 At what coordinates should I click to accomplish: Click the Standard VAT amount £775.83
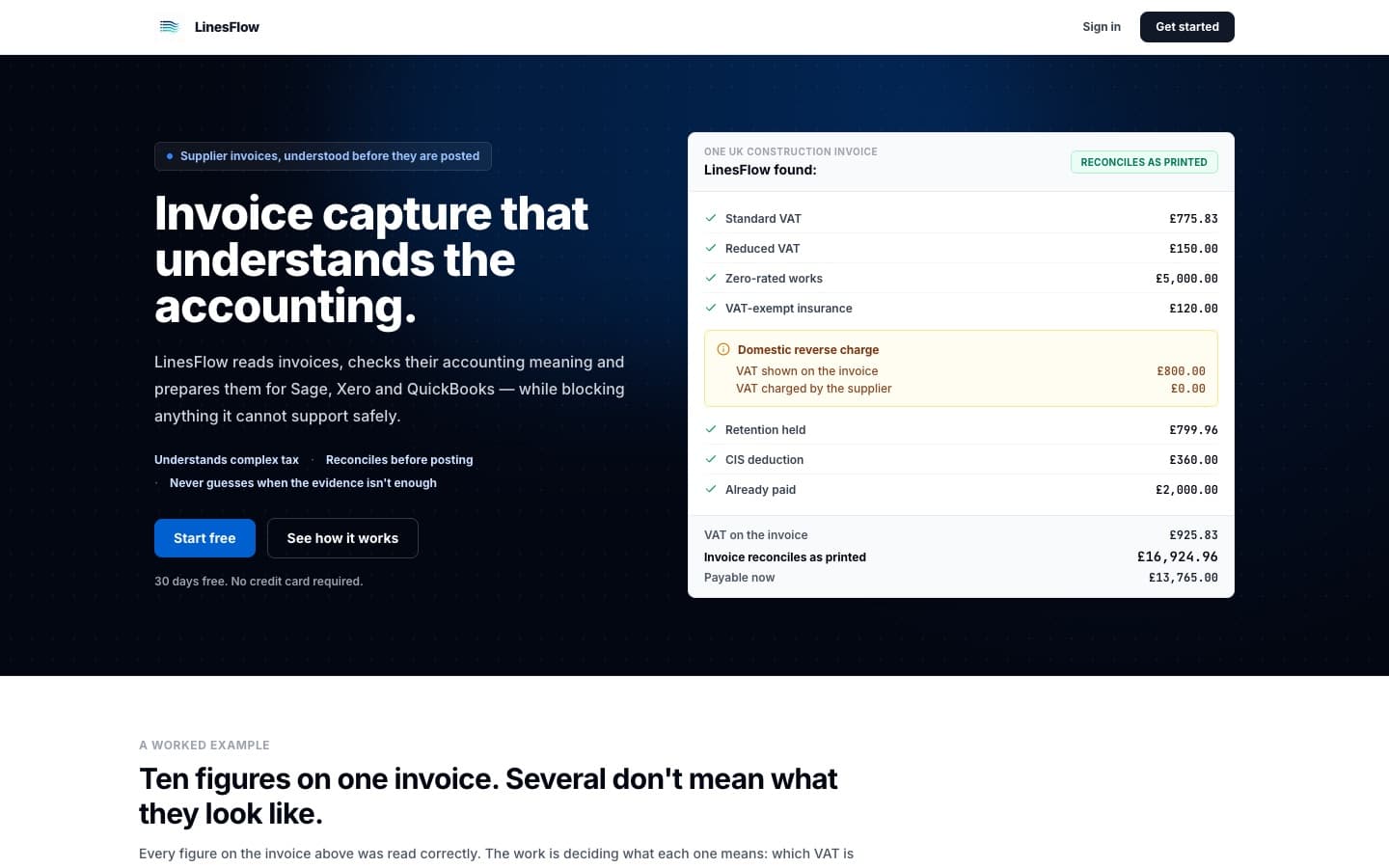1193,219
